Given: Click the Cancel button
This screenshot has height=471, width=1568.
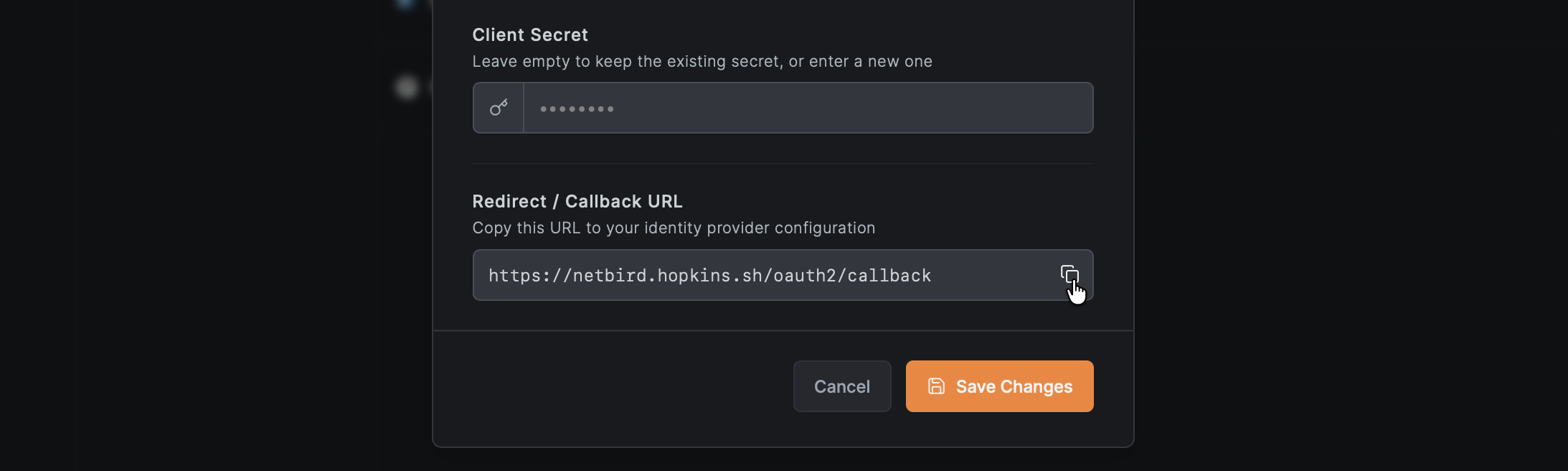Looking at the screenshot, I should [842, 386].
